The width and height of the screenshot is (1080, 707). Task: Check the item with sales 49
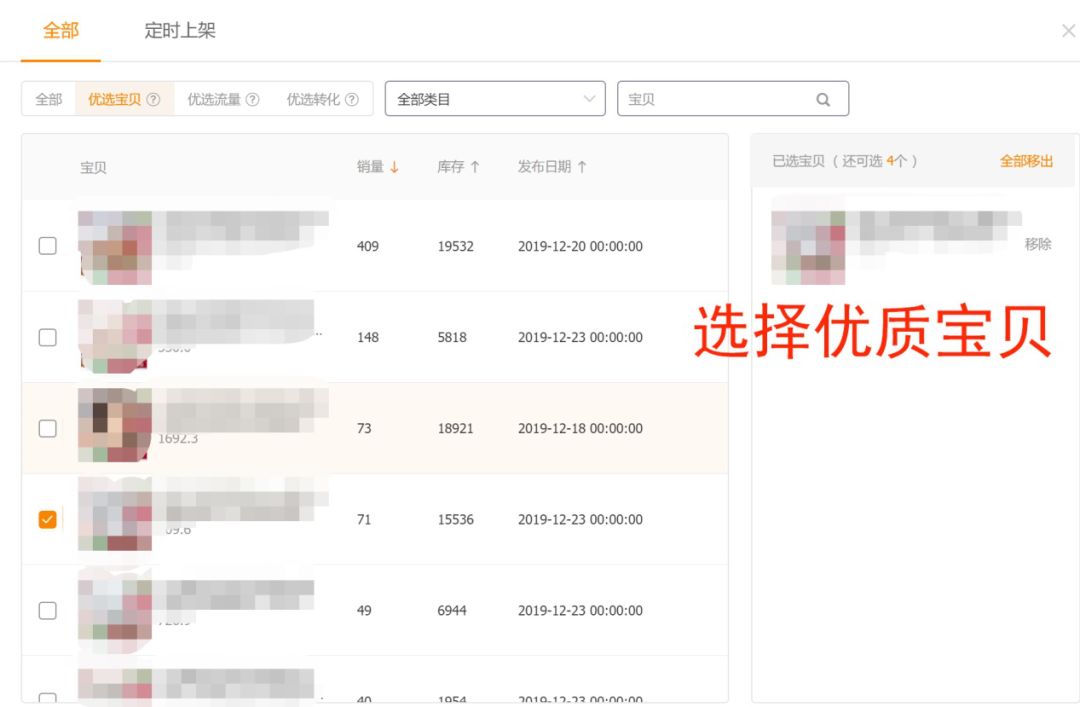pos(48,610)
